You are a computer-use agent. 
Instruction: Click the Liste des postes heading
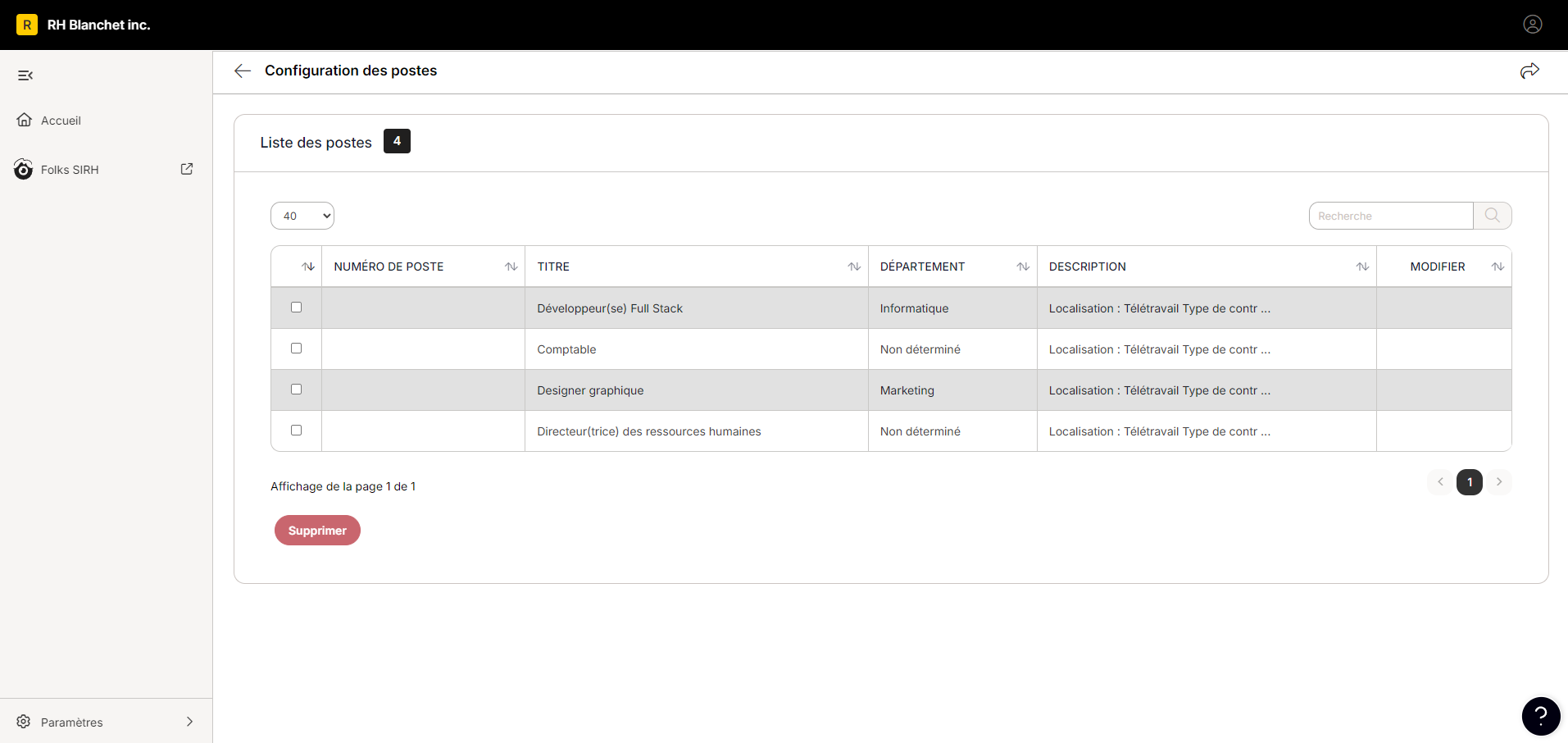coord(316,143)
